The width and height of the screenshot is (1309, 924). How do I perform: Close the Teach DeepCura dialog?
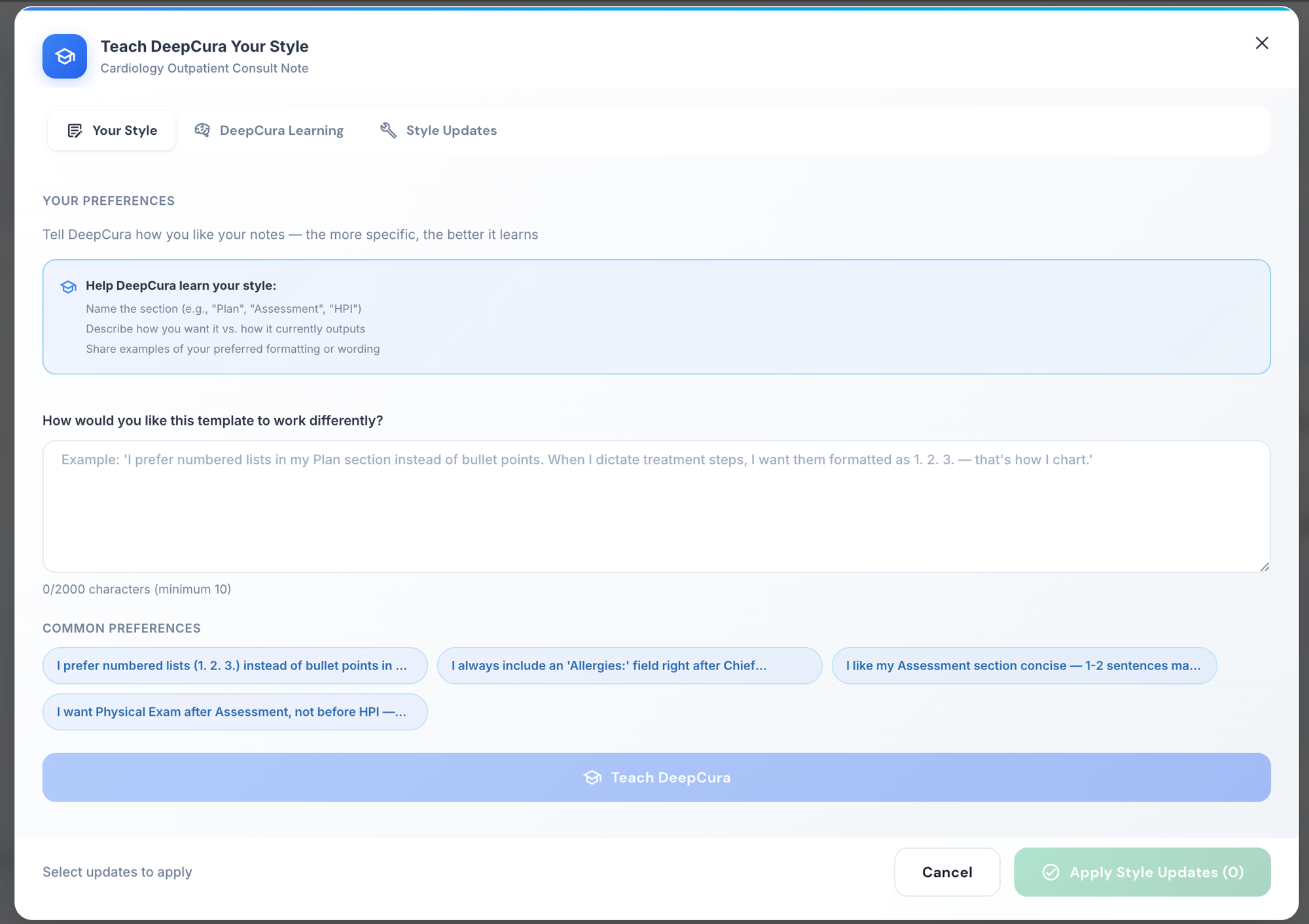coord(1262,43)
